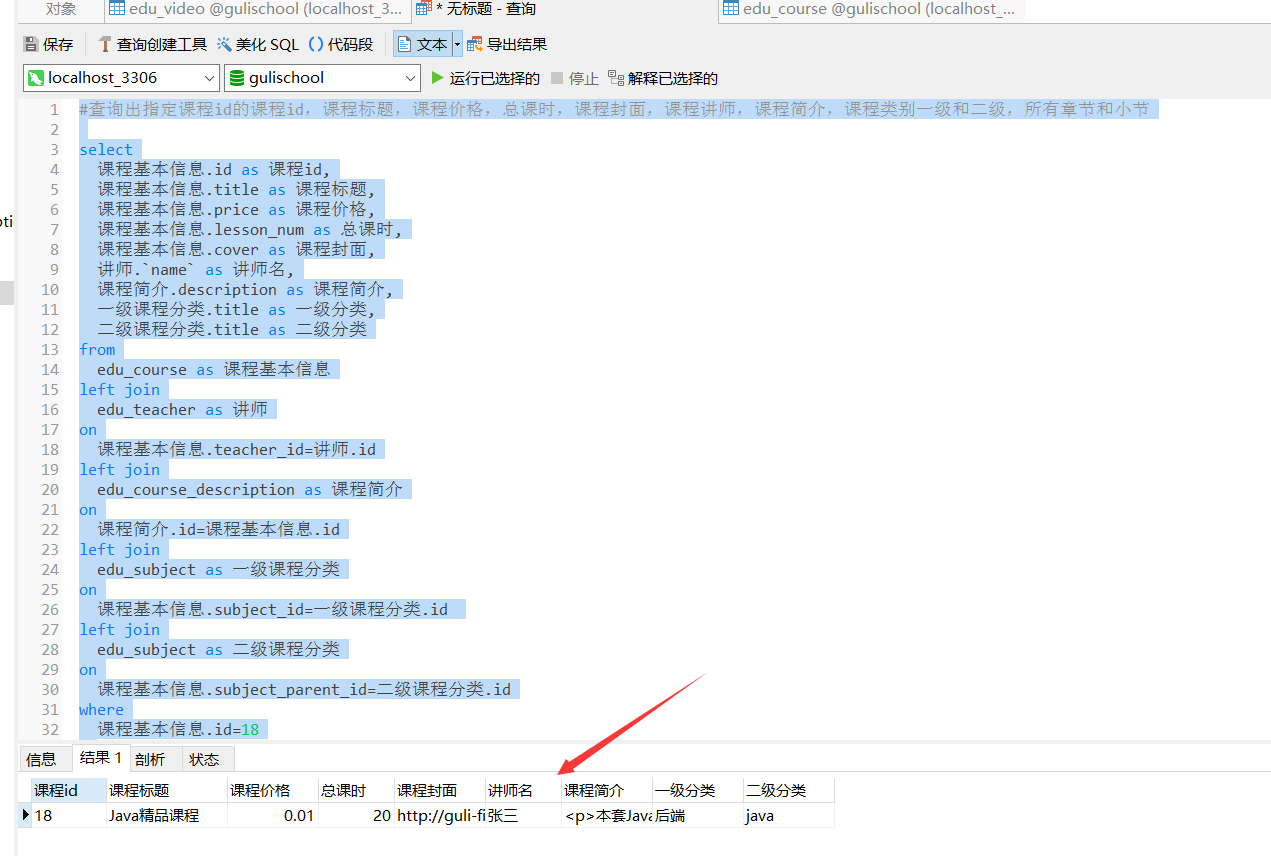This screenshot has width=1271, height=856.
Task: Click the subject_parent_id=二级课程分类.id line
Action: (x=304, y=689)
